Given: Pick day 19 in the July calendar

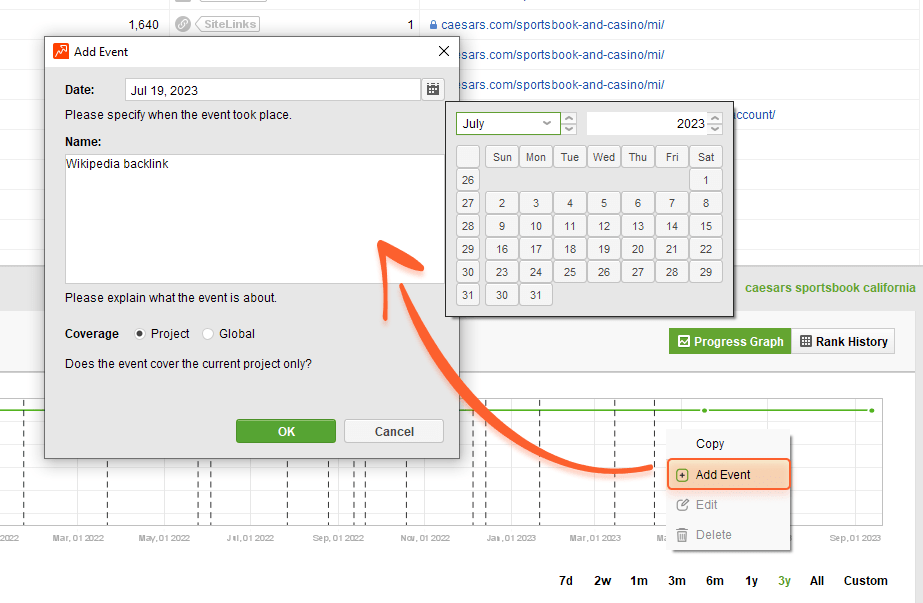Looking at the screenshot, I should 603,249.
